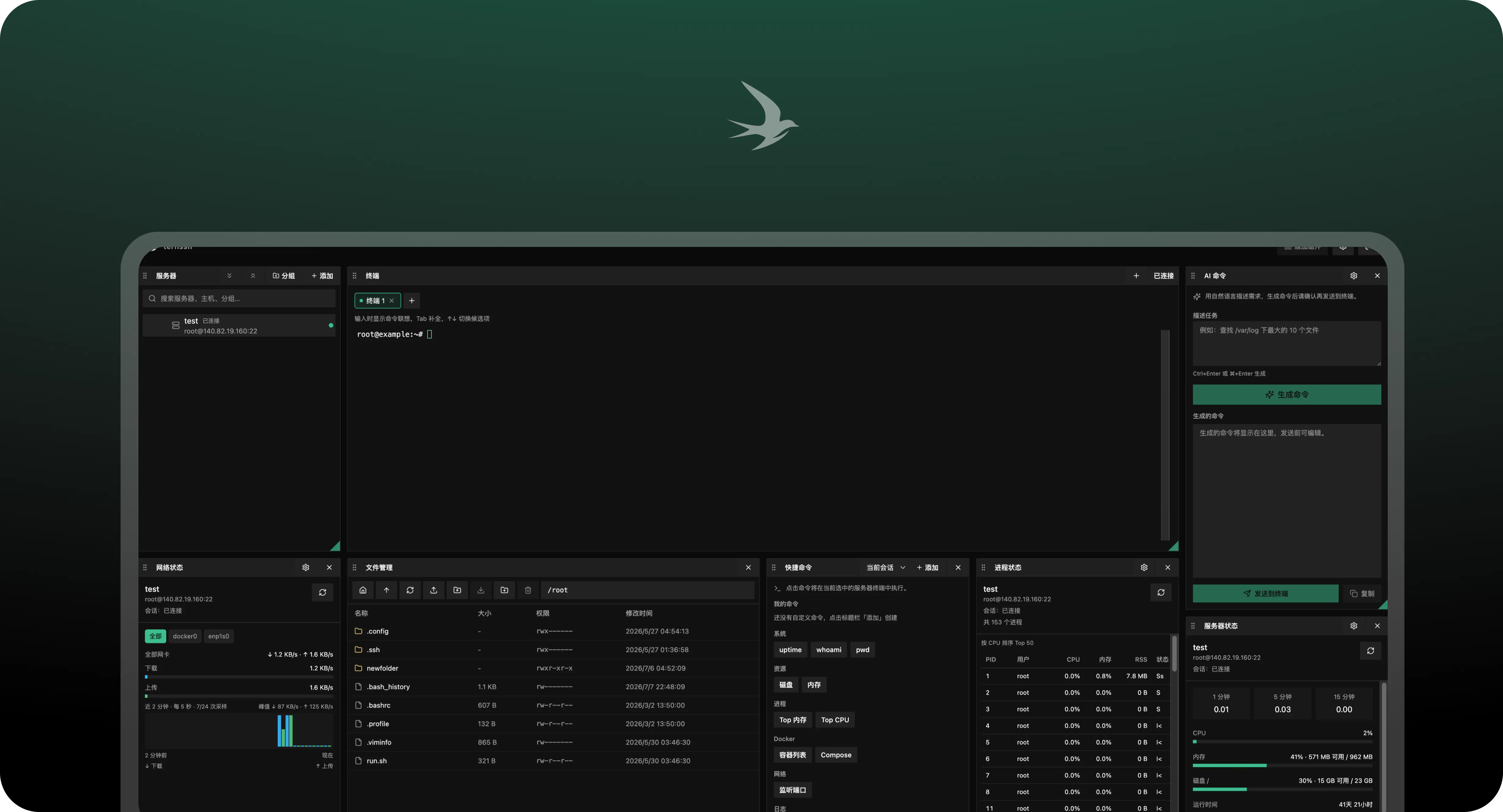Open the 当前会话 dropdown

886,567
